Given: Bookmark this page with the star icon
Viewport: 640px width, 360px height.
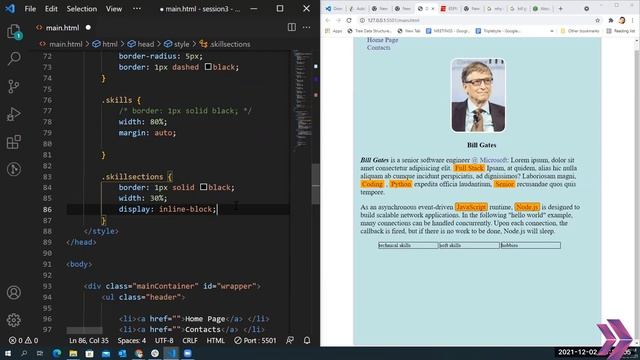Looking at the screenshot, I should (598, 20).
